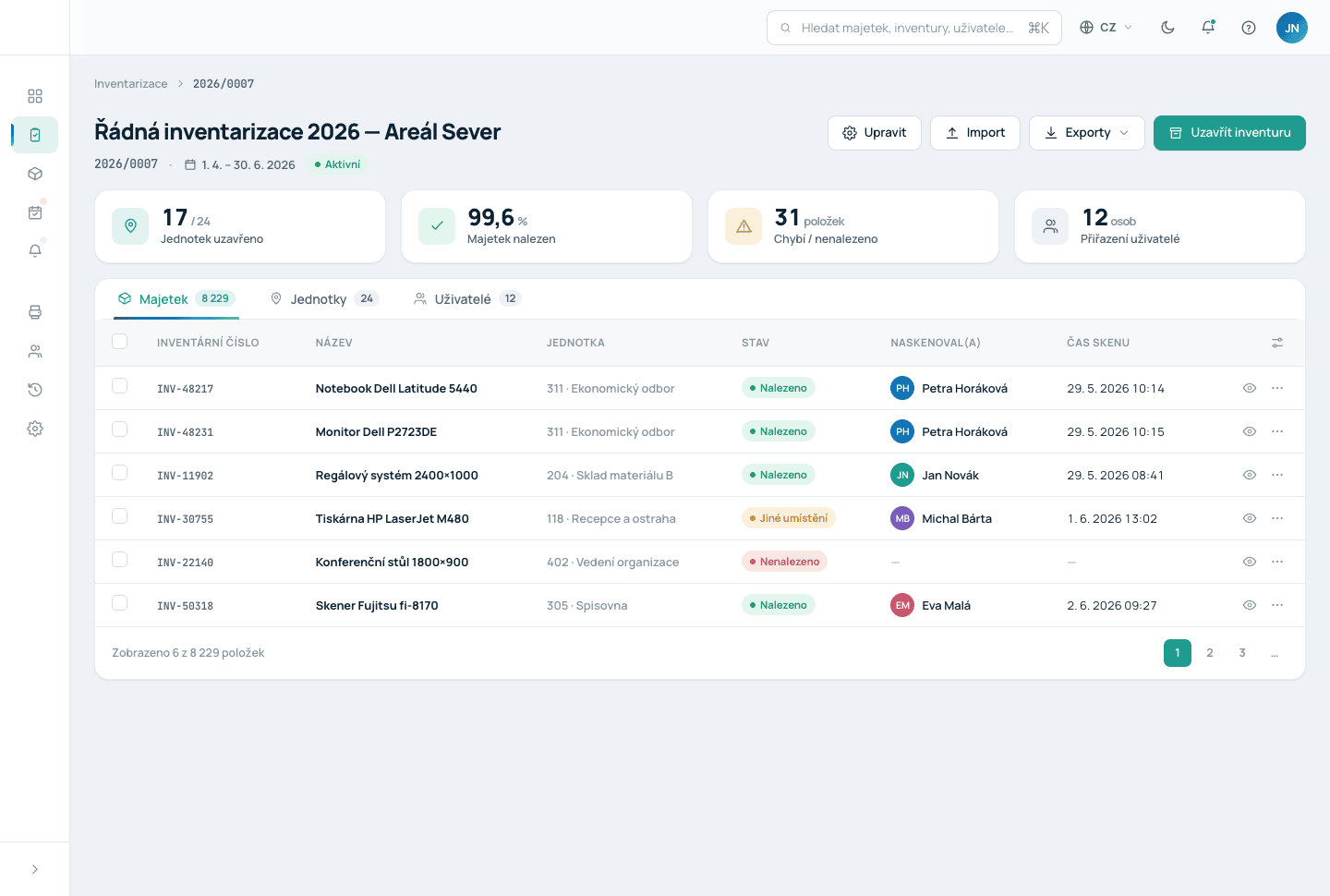Viewport: 1330px width, 896px height.
Task: Open the dashboard grid icon in sidebar
Action: coord(35,96)
